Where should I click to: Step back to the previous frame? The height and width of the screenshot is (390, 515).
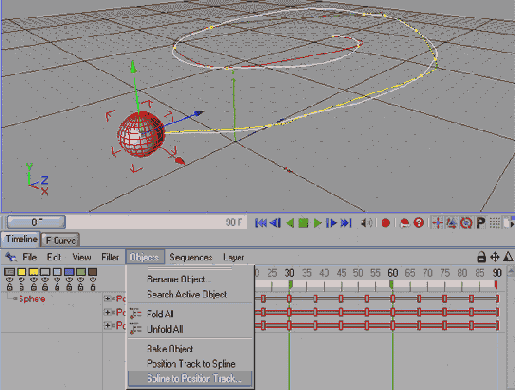pyautogui.click(x=276, y=223)
